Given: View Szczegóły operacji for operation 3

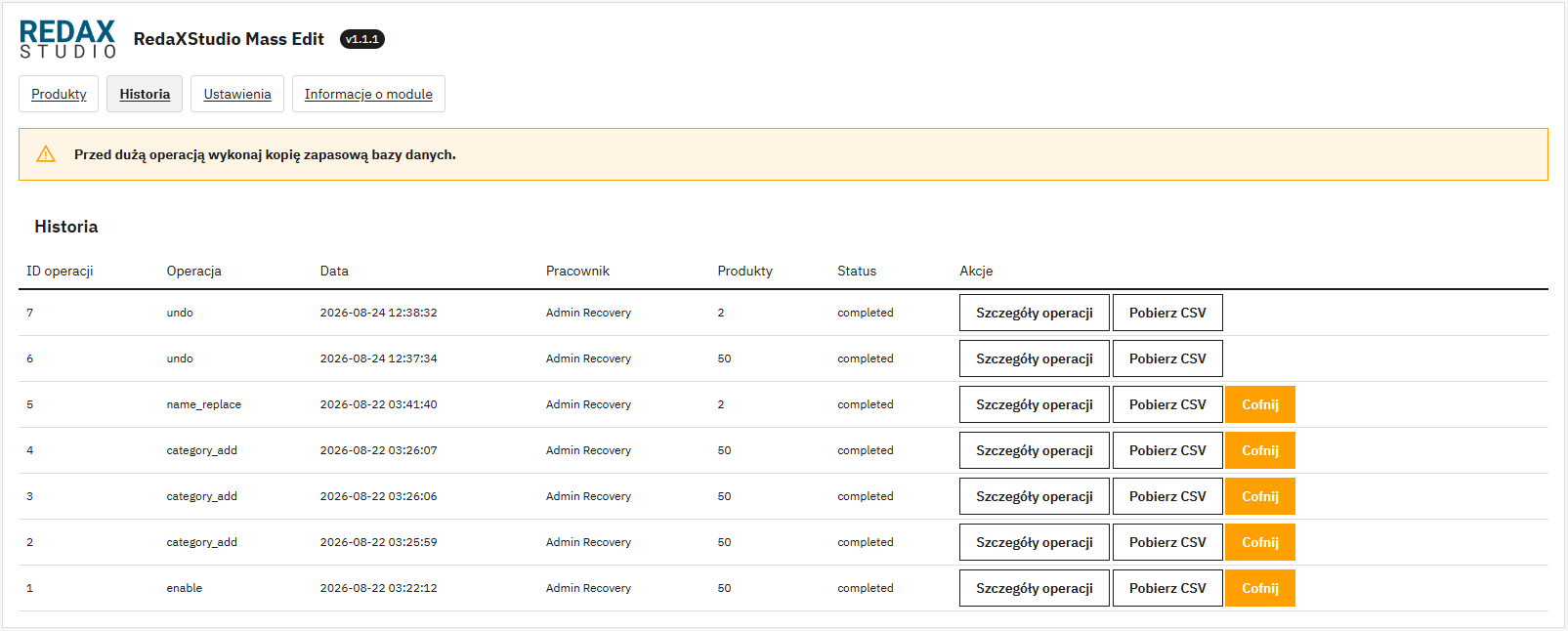Looking at the screenshot, I should pos(1035,496).
